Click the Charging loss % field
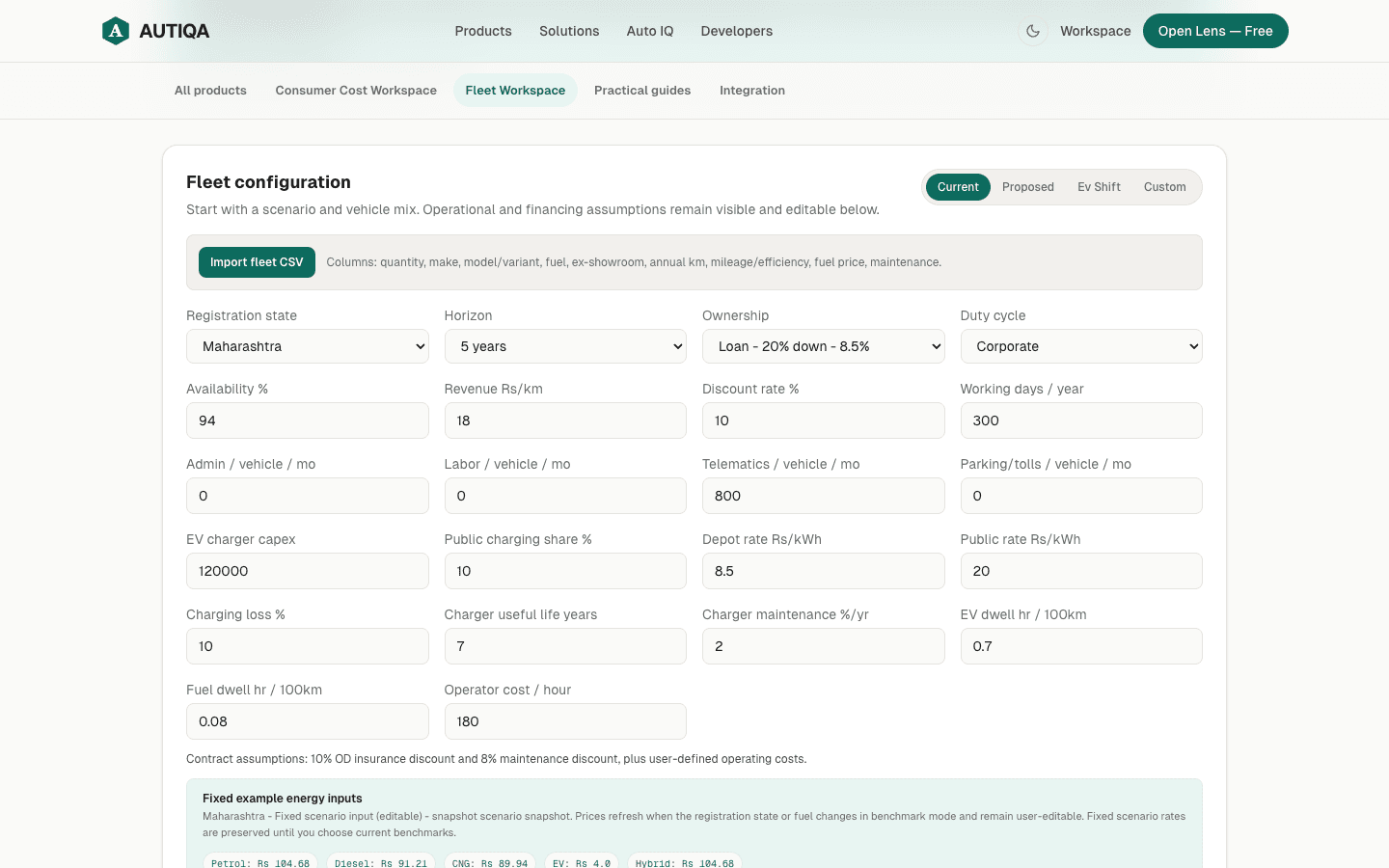 (x=308, y=646)
